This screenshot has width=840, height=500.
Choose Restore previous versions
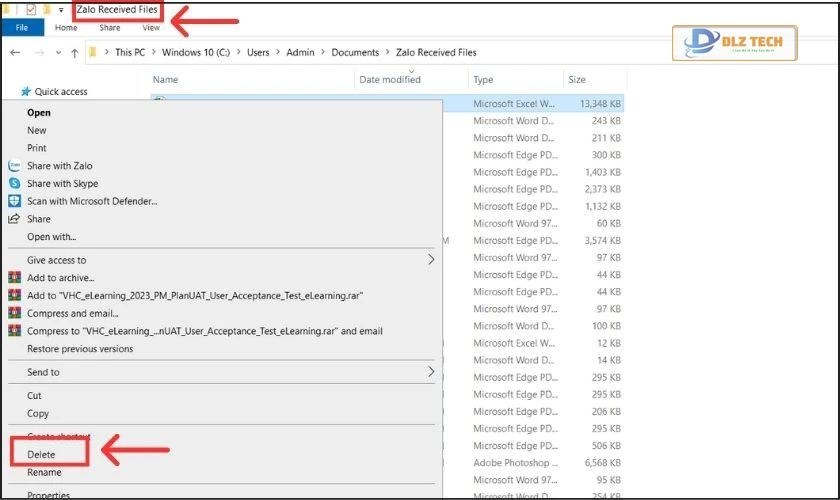click(x=80, y=348)
